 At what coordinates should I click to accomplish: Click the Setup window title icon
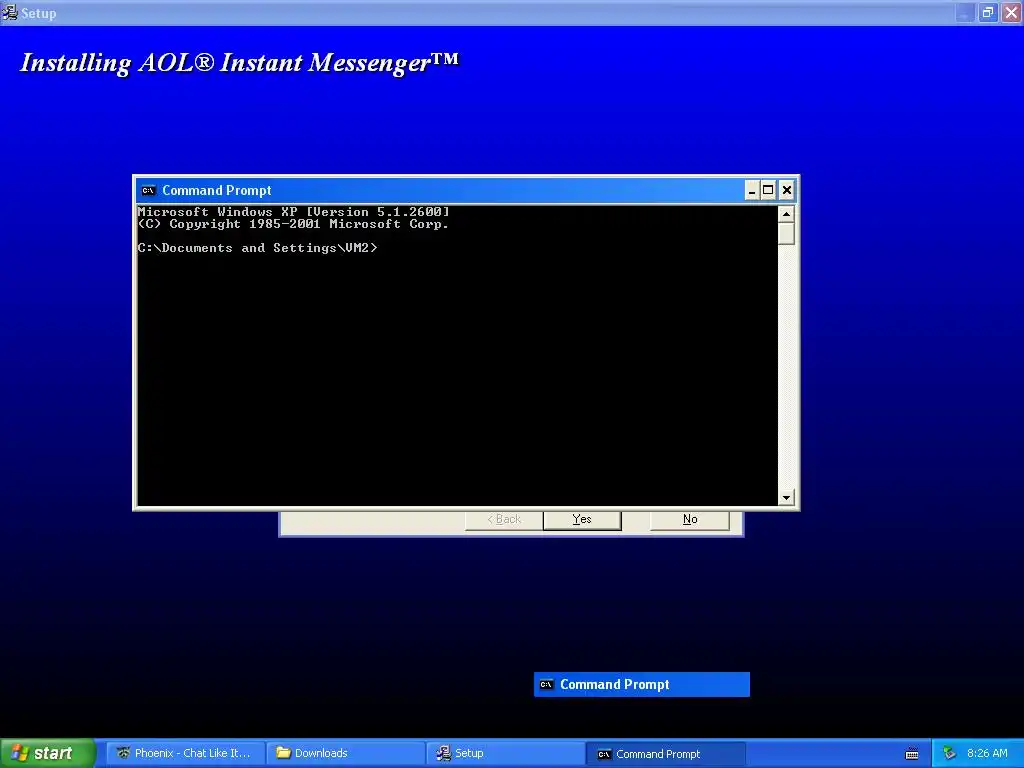[x=10, y=12]
